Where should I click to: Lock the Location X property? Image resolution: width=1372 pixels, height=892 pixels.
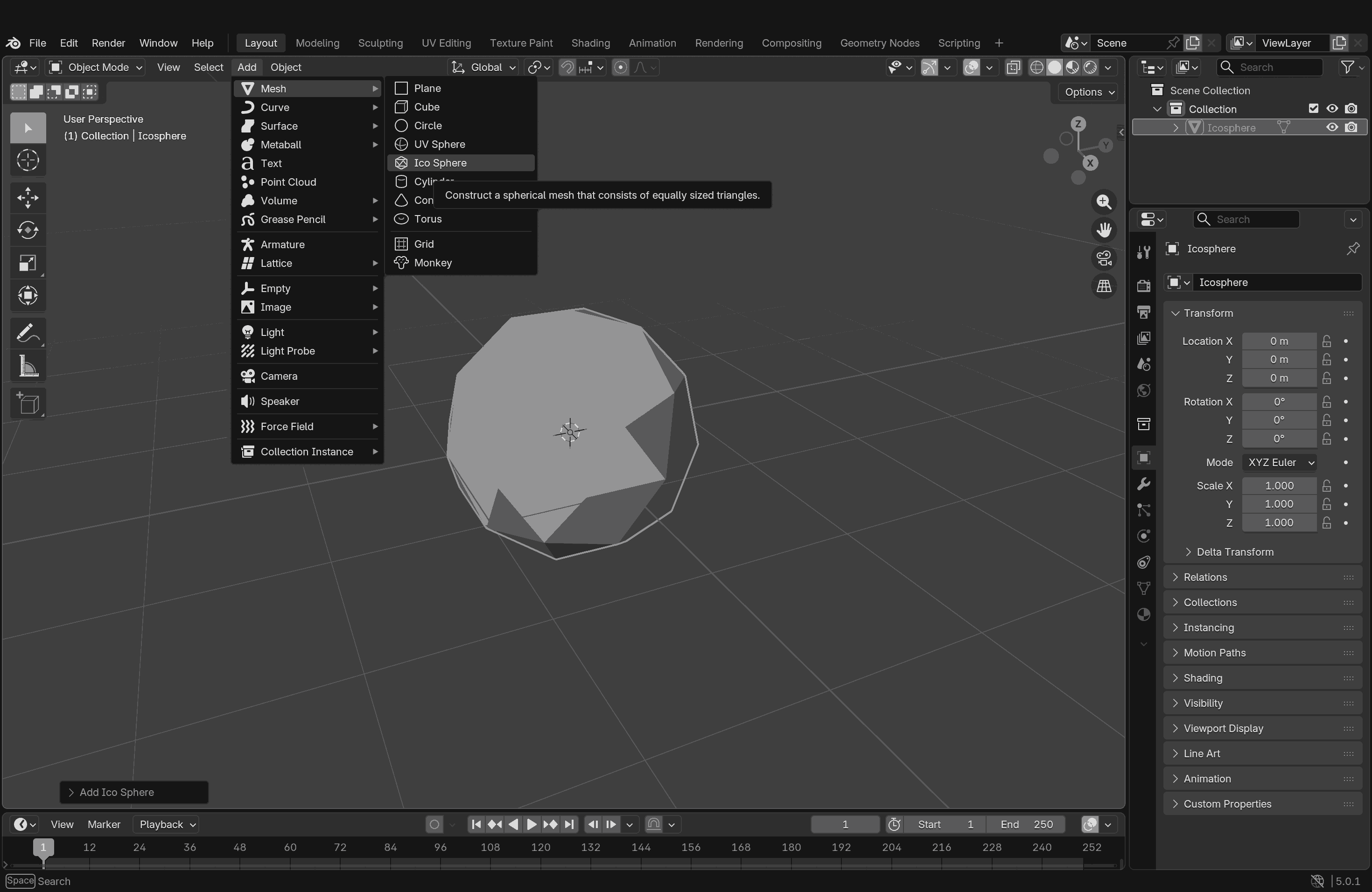click(x=1326, y=341)
